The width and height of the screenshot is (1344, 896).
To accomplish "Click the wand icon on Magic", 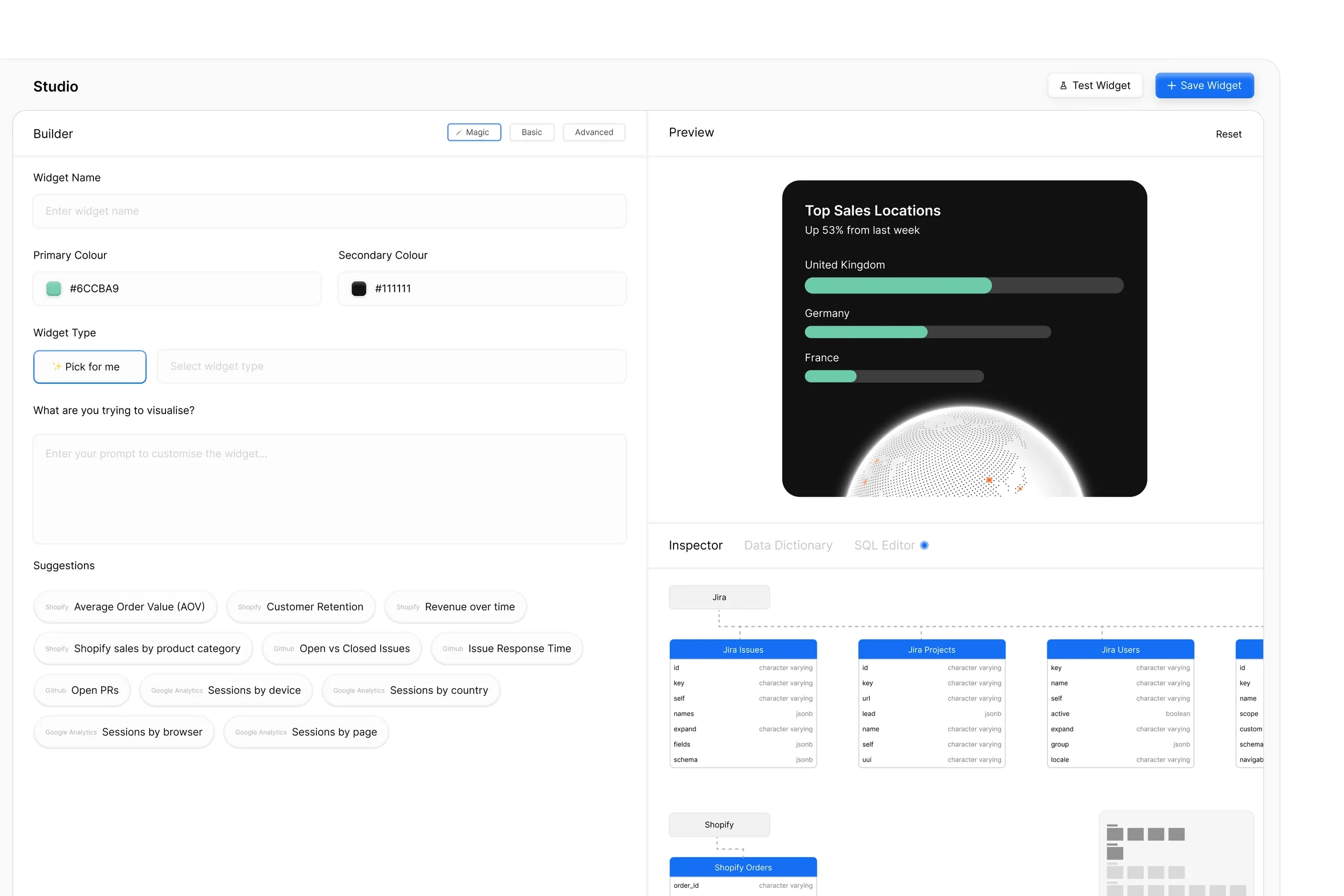I will pyautogui.click(x=458, y=133).
